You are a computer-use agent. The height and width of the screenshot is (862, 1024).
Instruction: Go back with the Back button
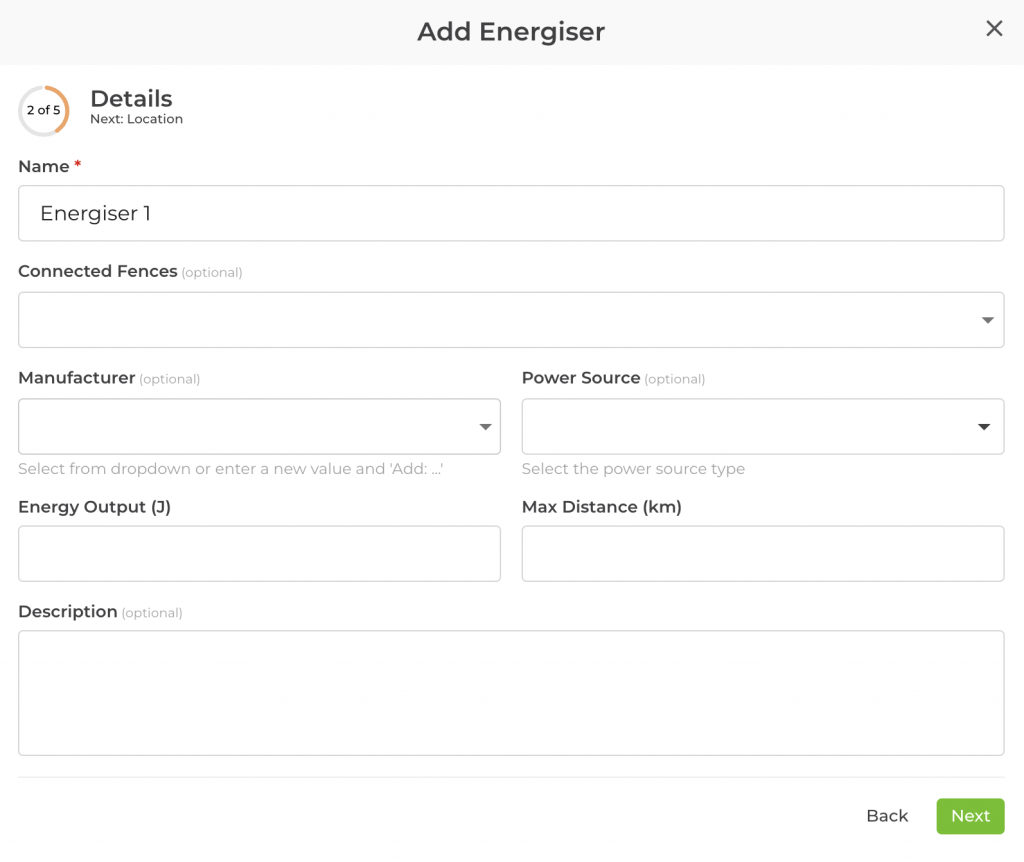(887, 816)
